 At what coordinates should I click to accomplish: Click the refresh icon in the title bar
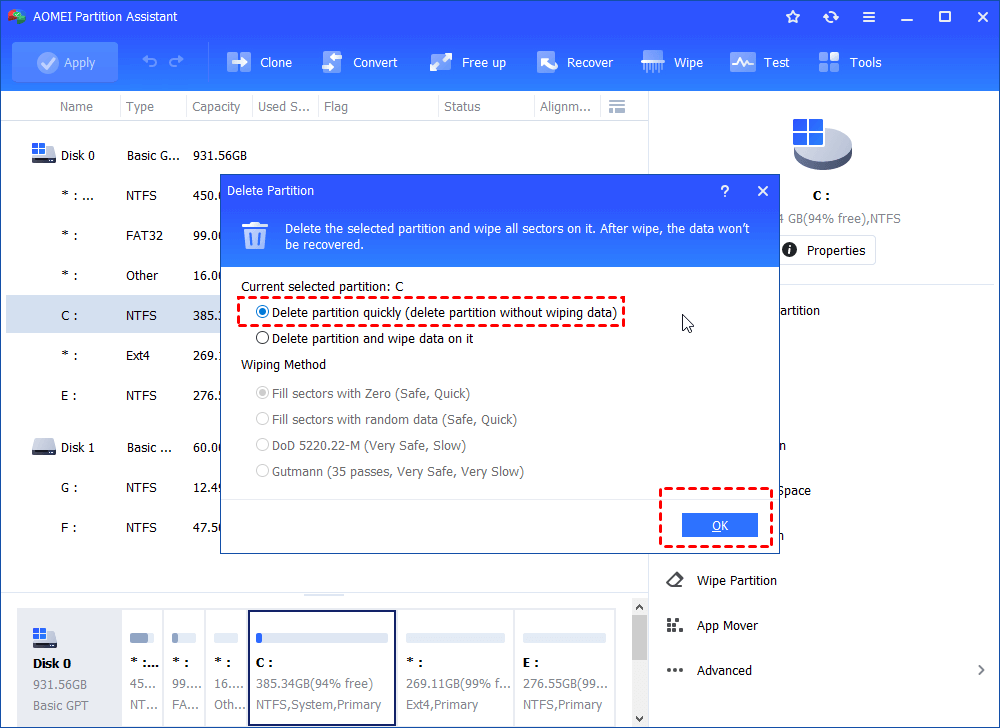pyautogui.click(x=831, y=16)
